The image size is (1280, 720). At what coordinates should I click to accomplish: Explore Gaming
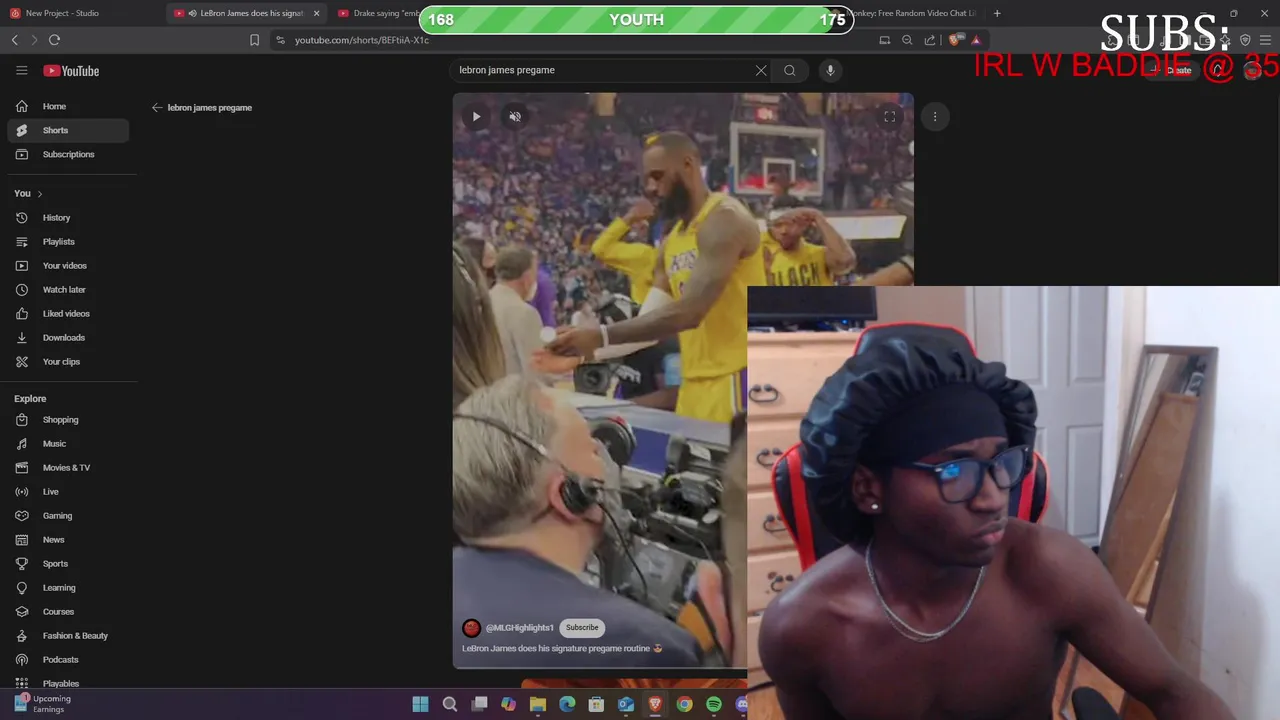[x=68, y=515]
